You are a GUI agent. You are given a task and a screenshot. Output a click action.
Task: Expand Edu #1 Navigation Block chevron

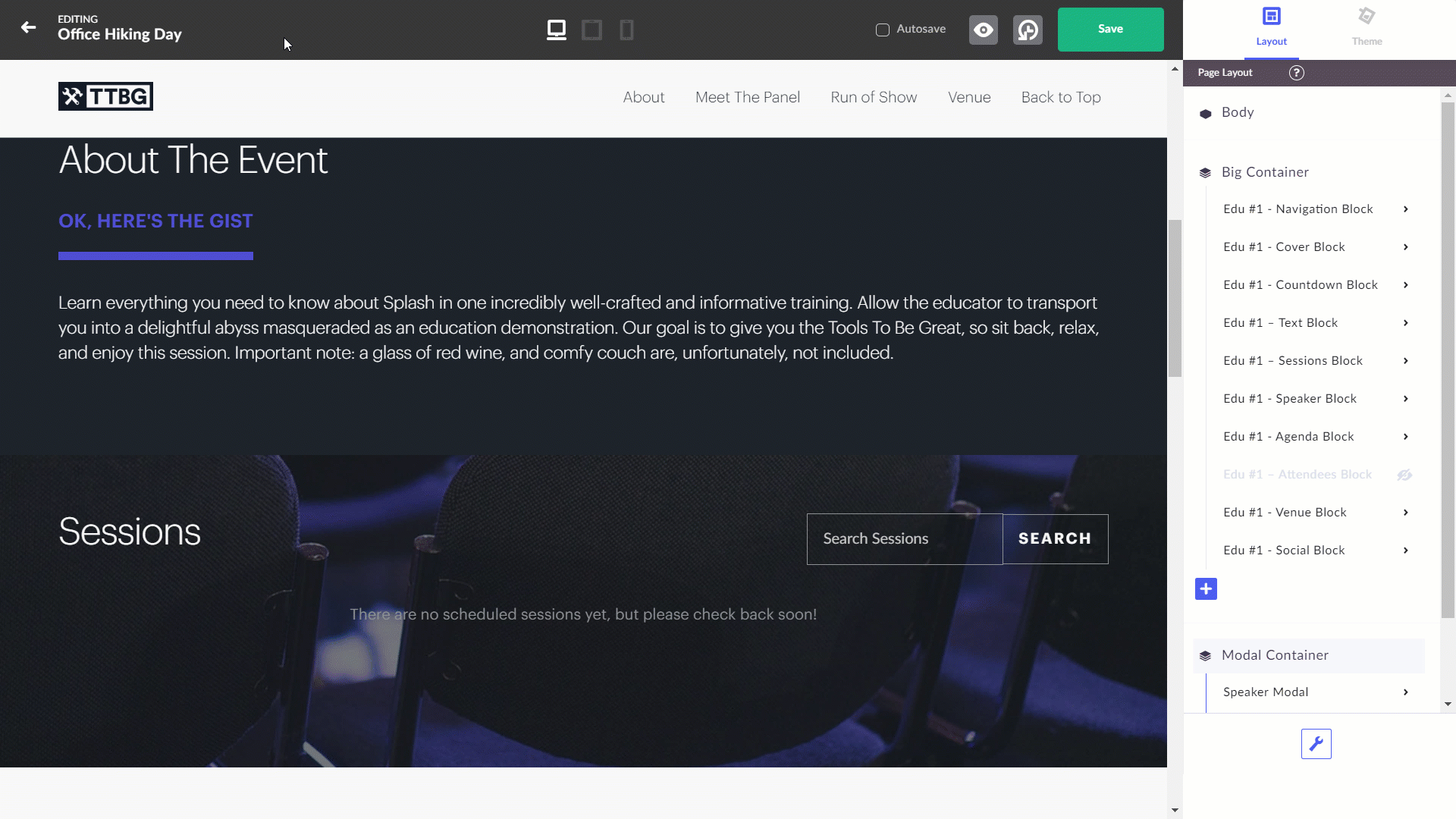point(1405,209)
